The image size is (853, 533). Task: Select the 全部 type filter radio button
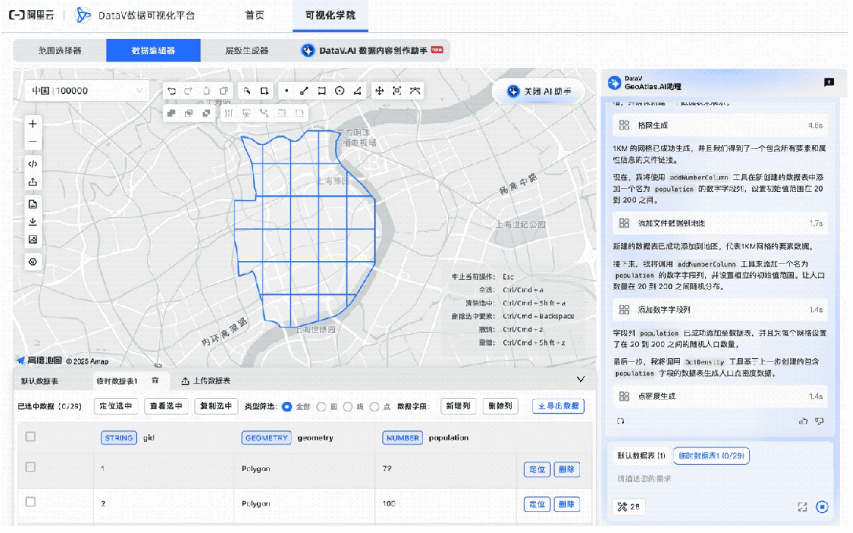click(x=287, y=406)
